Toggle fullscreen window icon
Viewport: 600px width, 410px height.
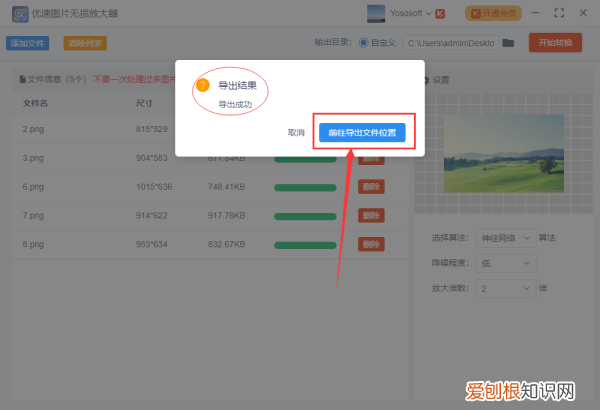pos(559,13)
